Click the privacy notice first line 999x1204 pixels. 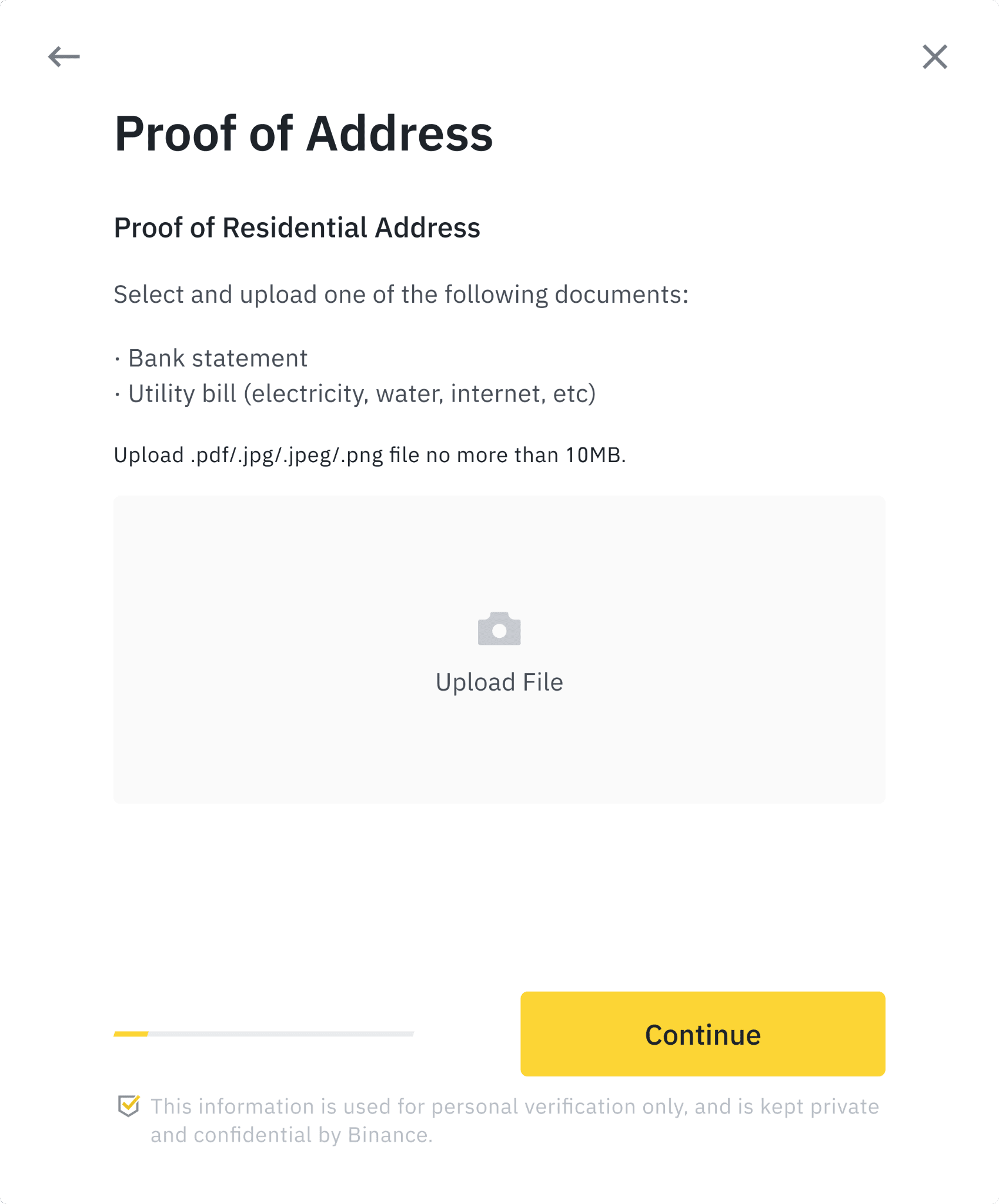pyautogui.click(x=514, y=1107)
